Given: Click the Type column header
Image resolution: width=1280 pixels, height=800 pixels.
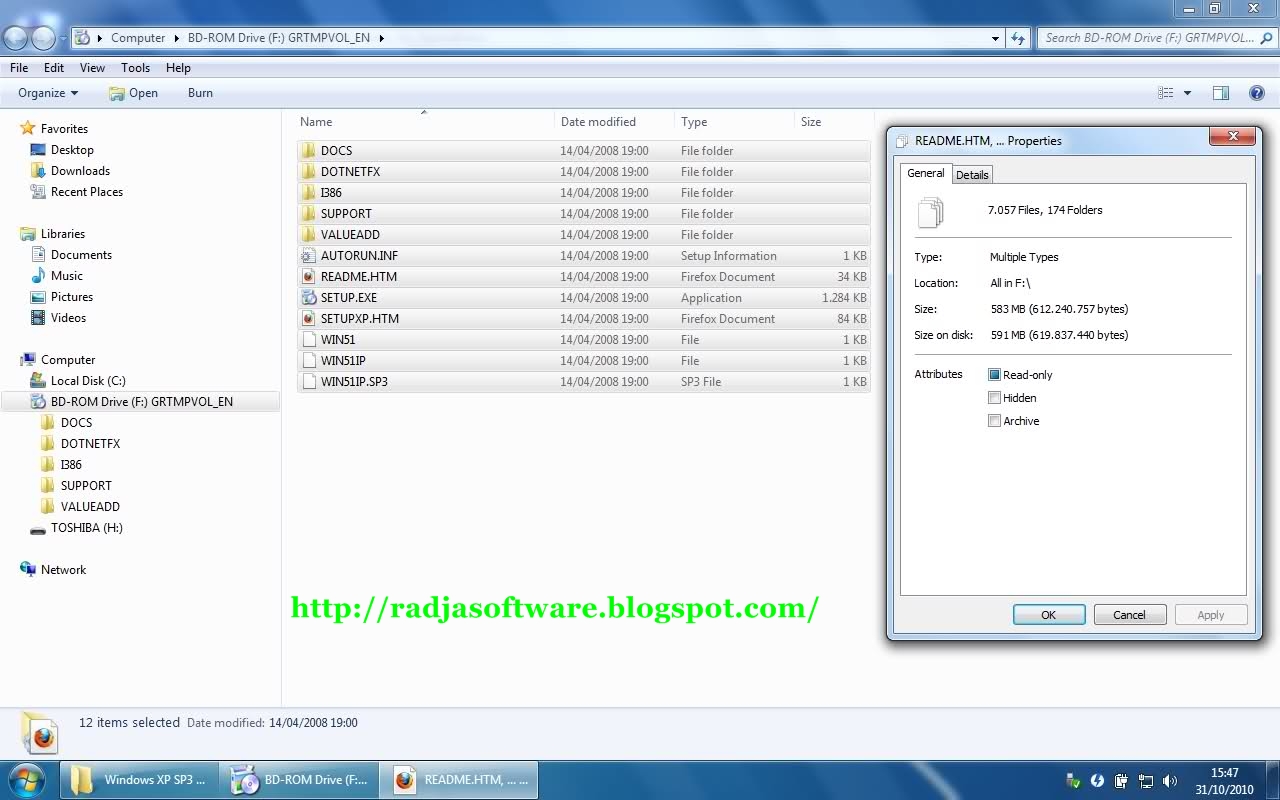Looking at the screenshot, I should pyautogui.click(x=734, y=122).
